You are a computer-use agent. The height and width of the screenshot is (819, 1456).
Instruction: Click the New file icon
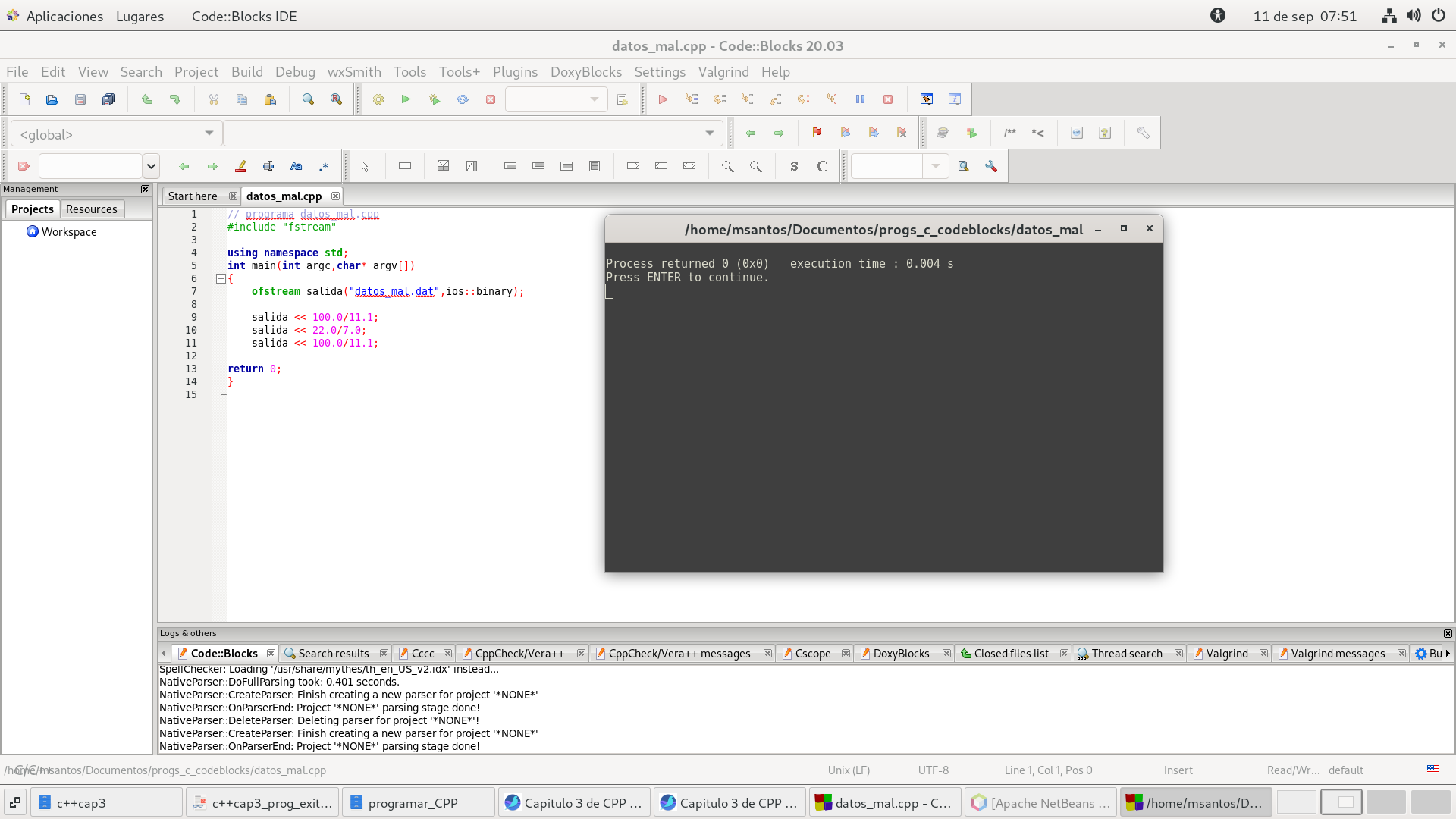coord(24,99)
